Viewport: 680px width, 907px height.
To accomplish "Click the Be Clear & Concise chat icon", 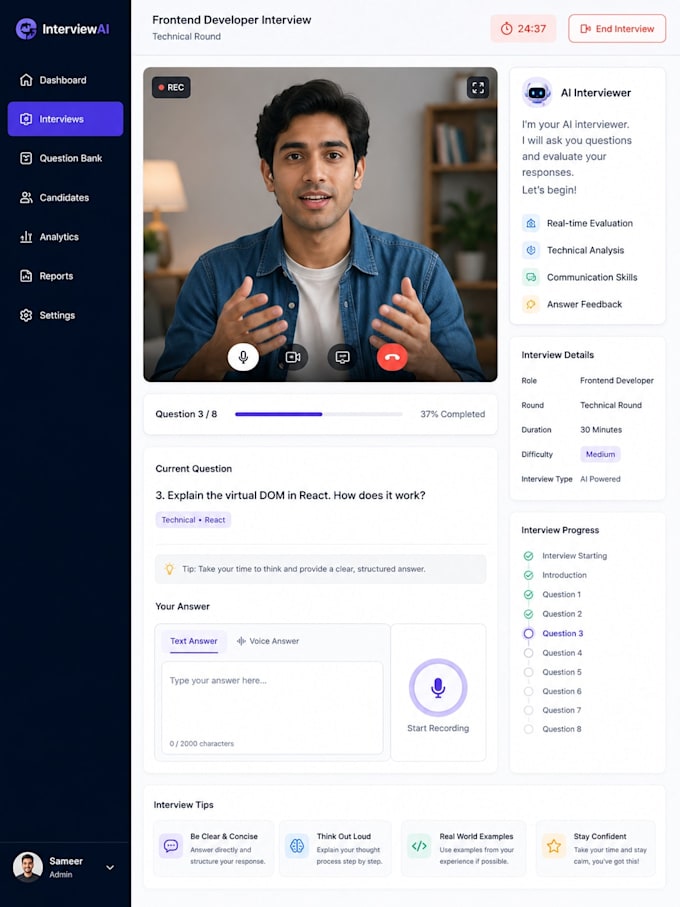I will coord(171,846).
